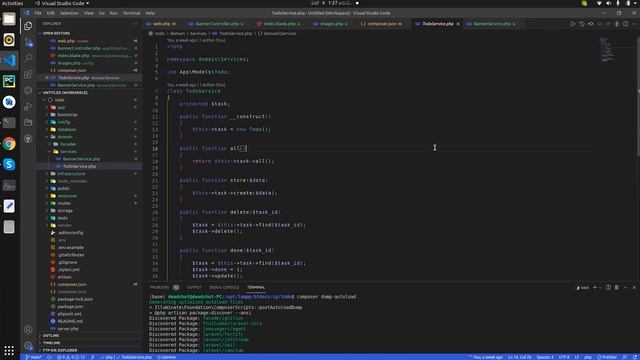Expand the FTP-Kr Explorer section
The width and height of the screenshot is (640, 360).
coord(60,350)
